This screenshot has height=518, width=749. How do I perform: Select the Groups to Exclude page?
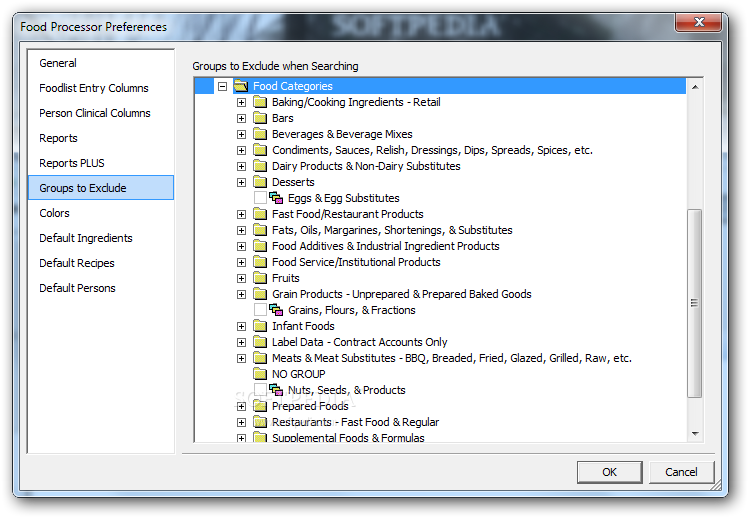(x=101, y=188)
